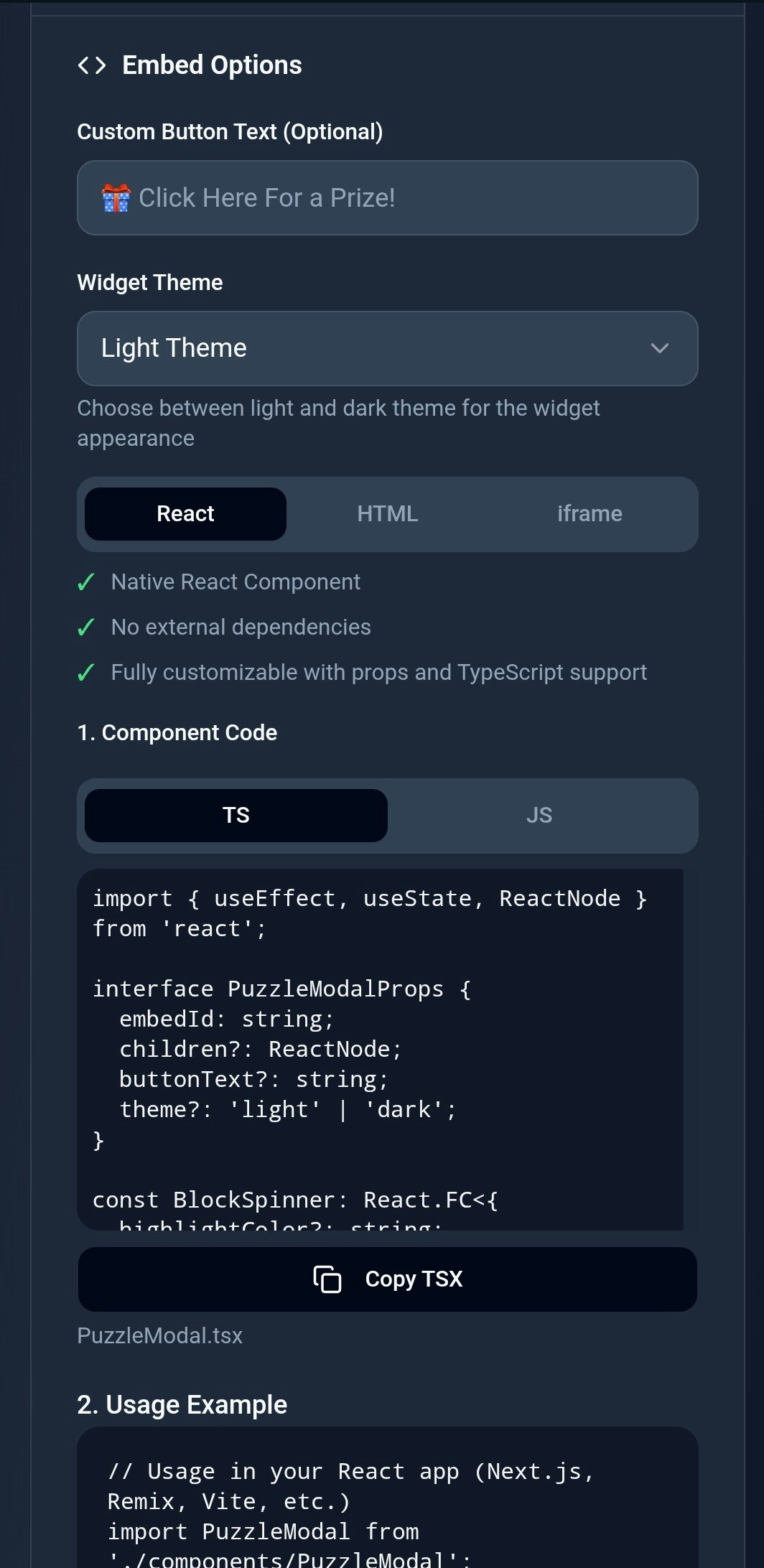Click the No external dependencies checkmark
764x1568 pixels.
86,627
